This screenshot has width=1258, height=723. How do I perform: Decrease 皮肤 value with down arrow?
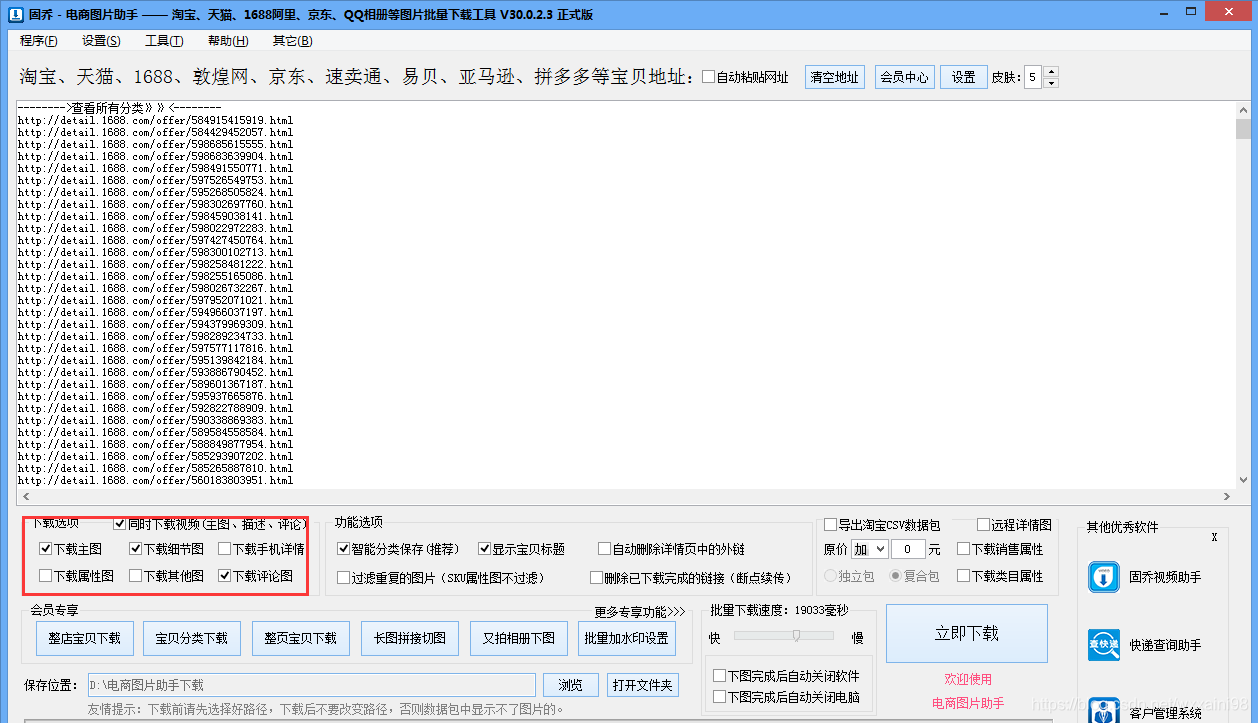pos(1050,83)
